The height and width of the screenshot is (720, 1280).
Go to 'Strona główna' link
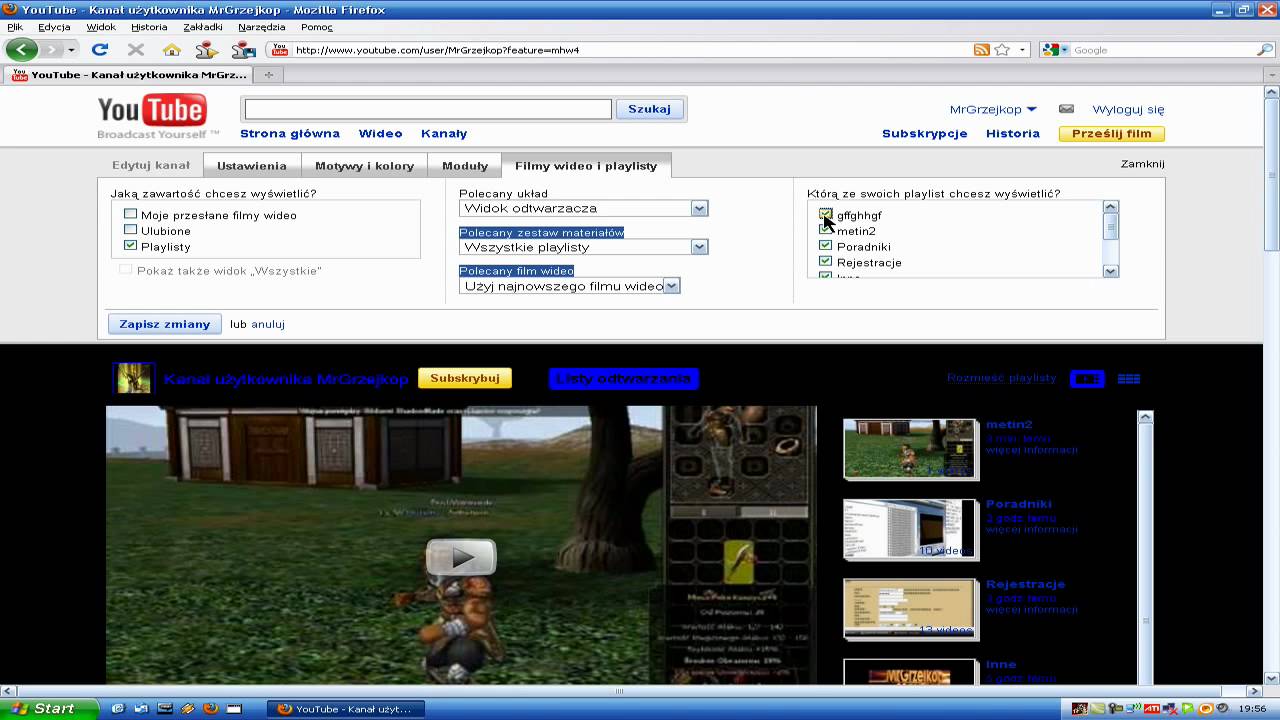pyautogui.click(x=290, y=133)
